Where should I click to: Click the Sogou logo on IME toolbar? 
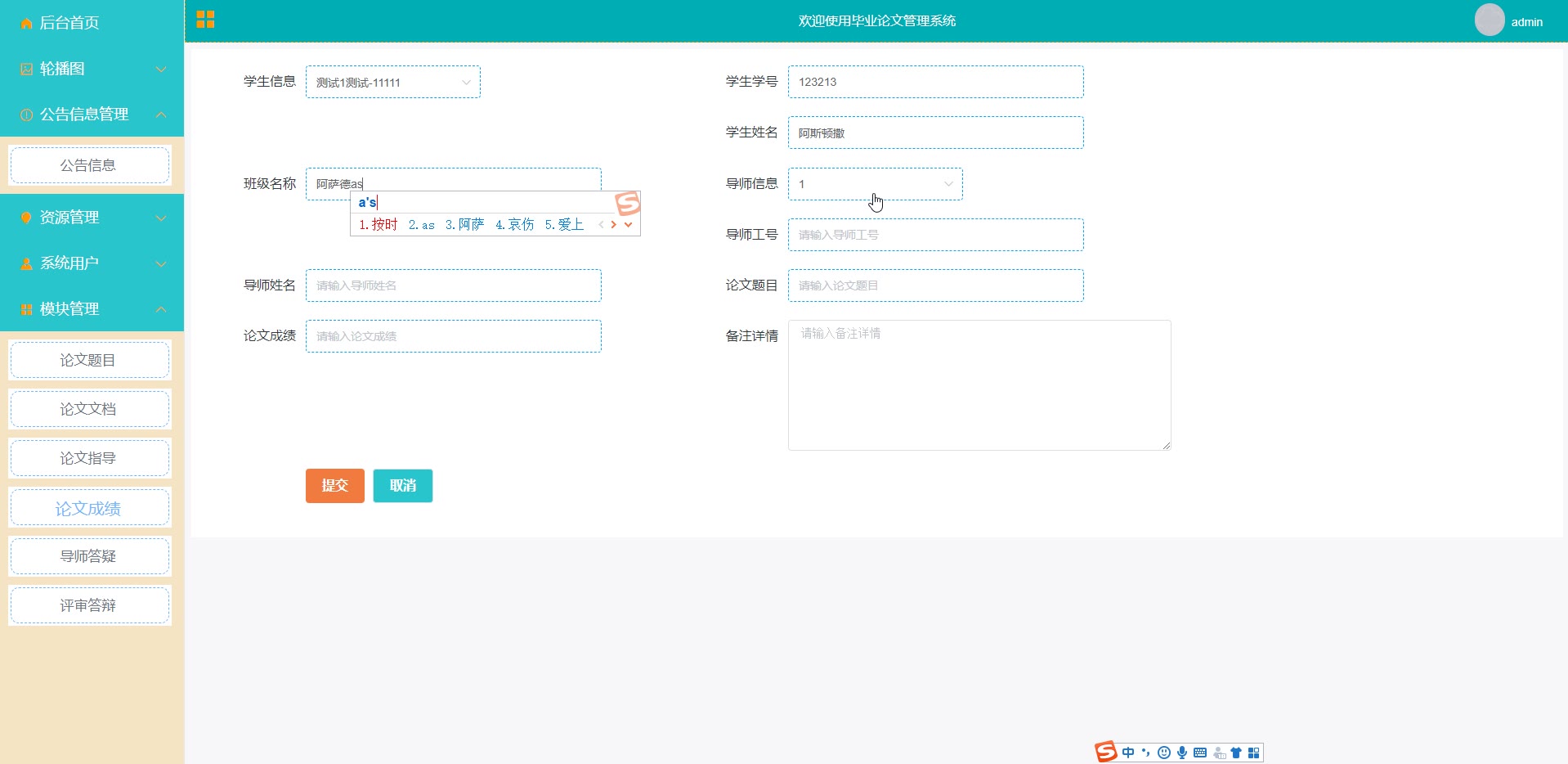click(1105, 752)
